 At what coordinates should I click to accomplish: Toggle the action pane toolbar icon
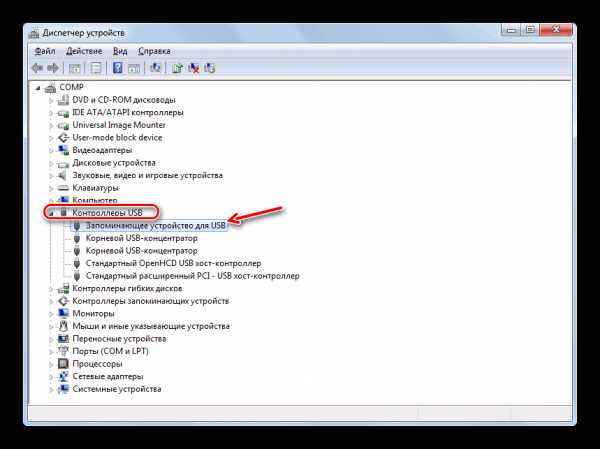[x=134, y=69]
